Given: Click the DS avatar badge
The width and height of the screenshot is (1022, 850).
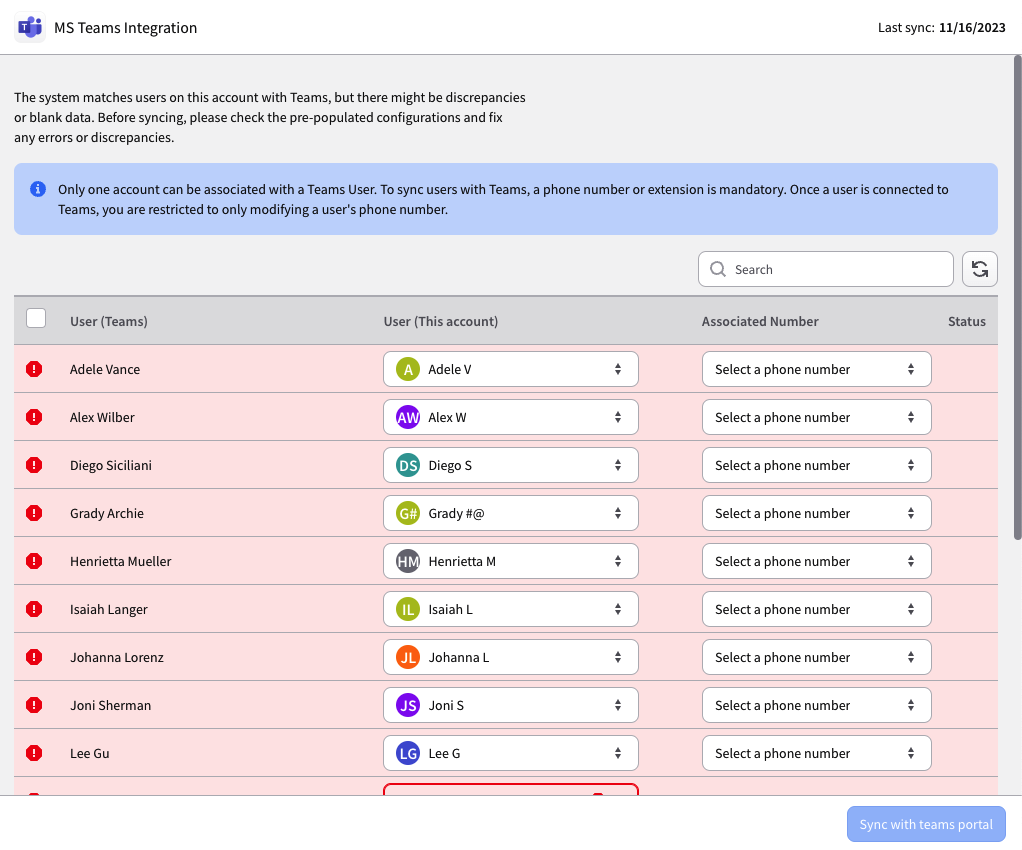Looking at the screenshot, I should point(408,465).
